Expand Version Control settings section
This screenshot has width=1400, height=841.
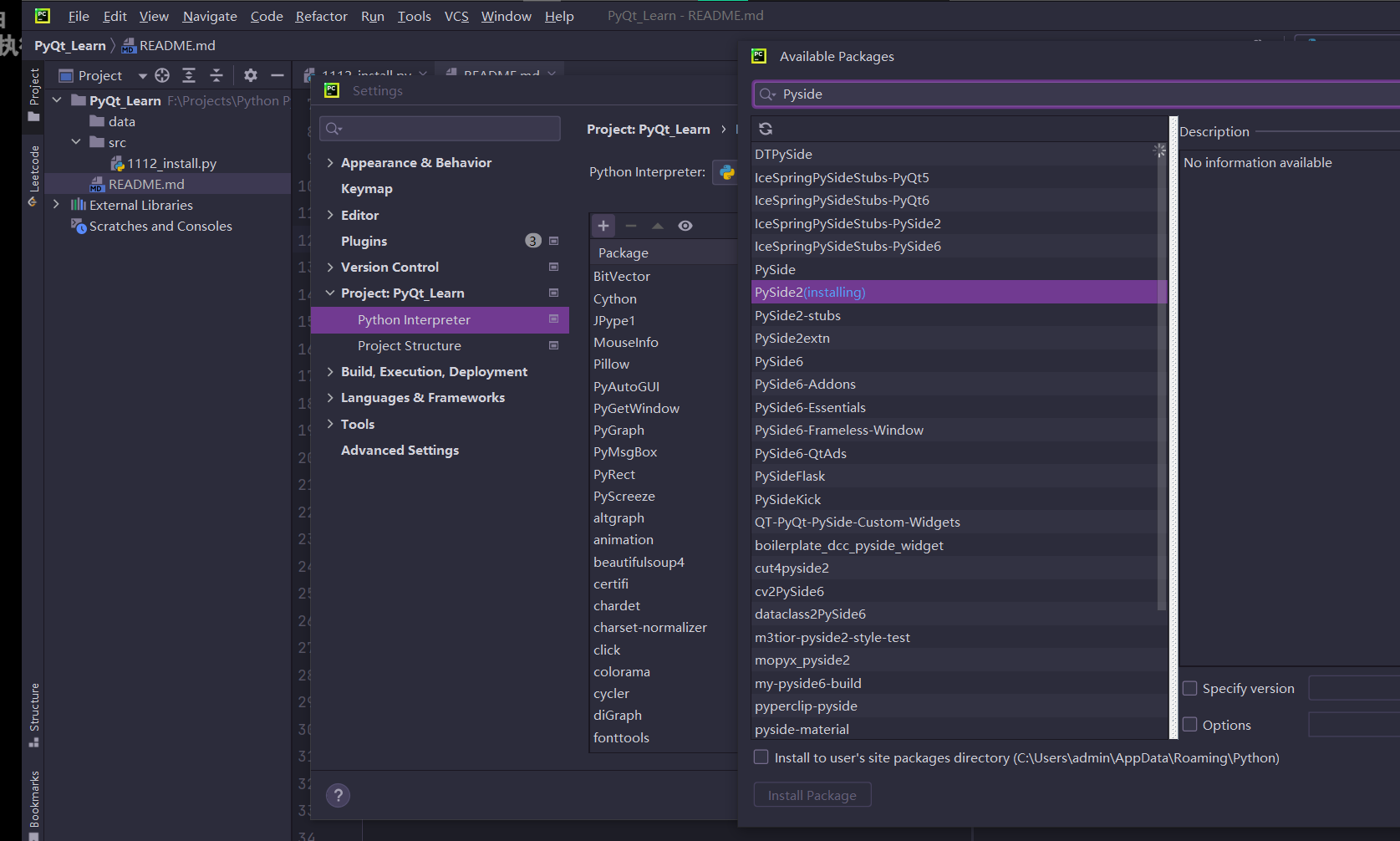330,268
